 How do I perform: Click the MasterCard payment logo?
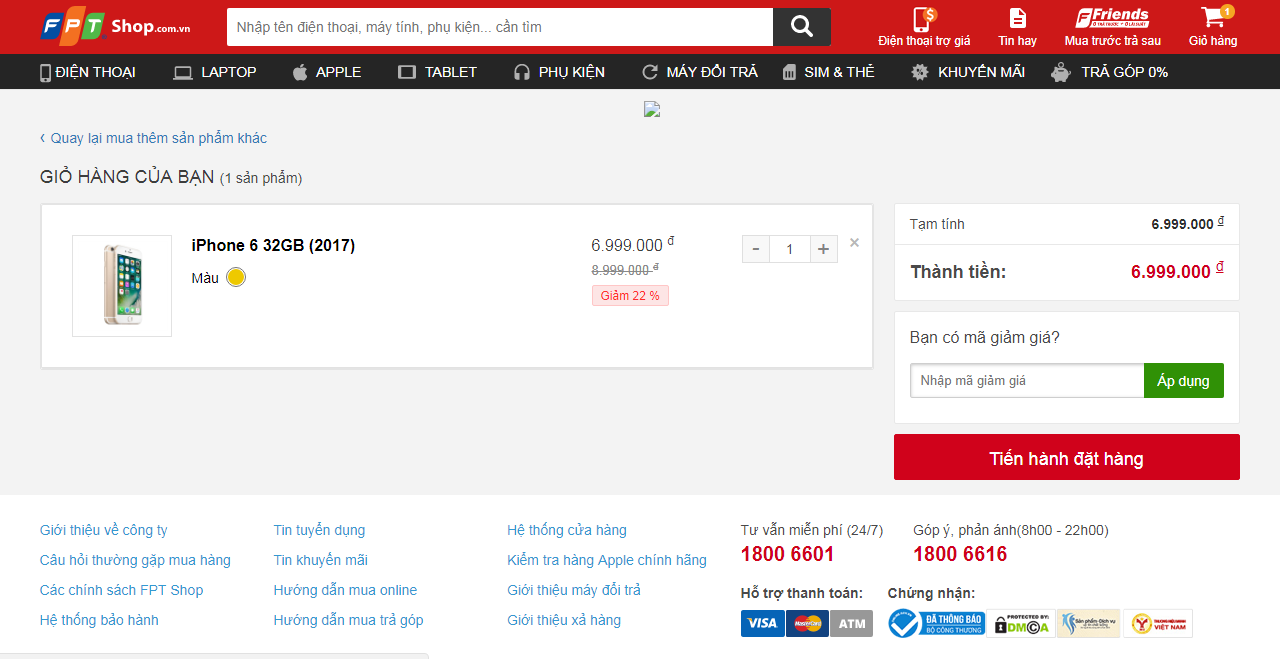[x=807, y=624]
